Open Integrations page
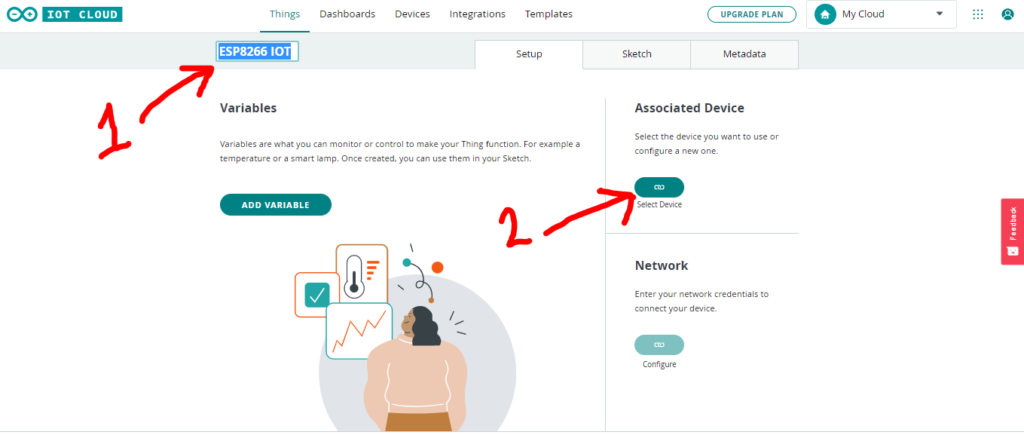1024x438 pixels. [x=477, y=14]
